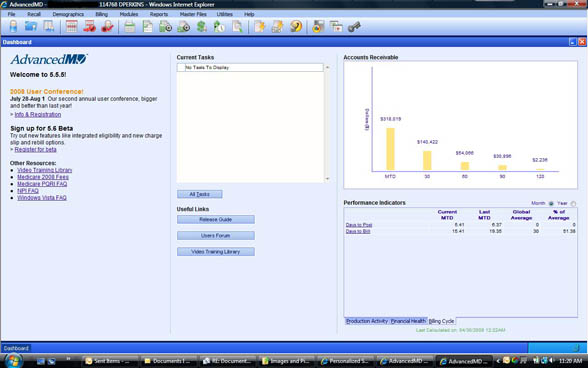Click the Current Tasks scrollbar down arrow
This screenshot has width=588, height=368.
pyautogui.click(x=327, y=179)
